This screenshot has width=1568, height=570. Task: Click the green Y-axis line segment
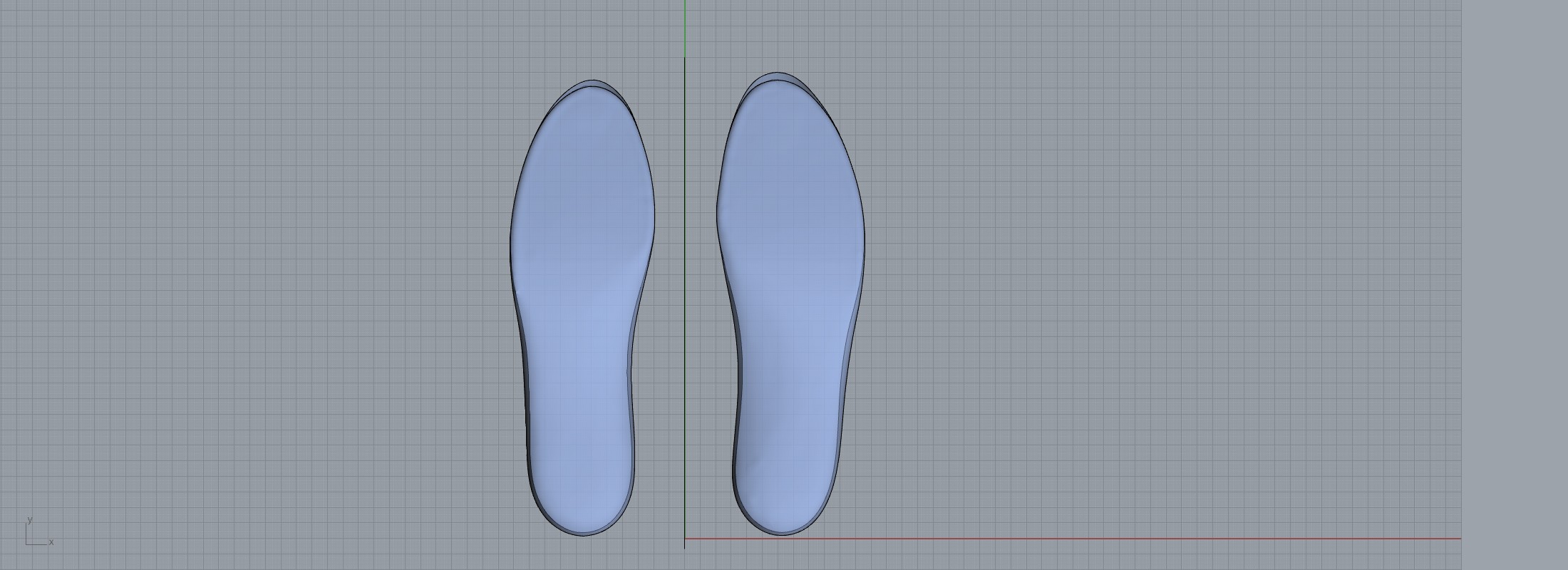pos(685,28)
